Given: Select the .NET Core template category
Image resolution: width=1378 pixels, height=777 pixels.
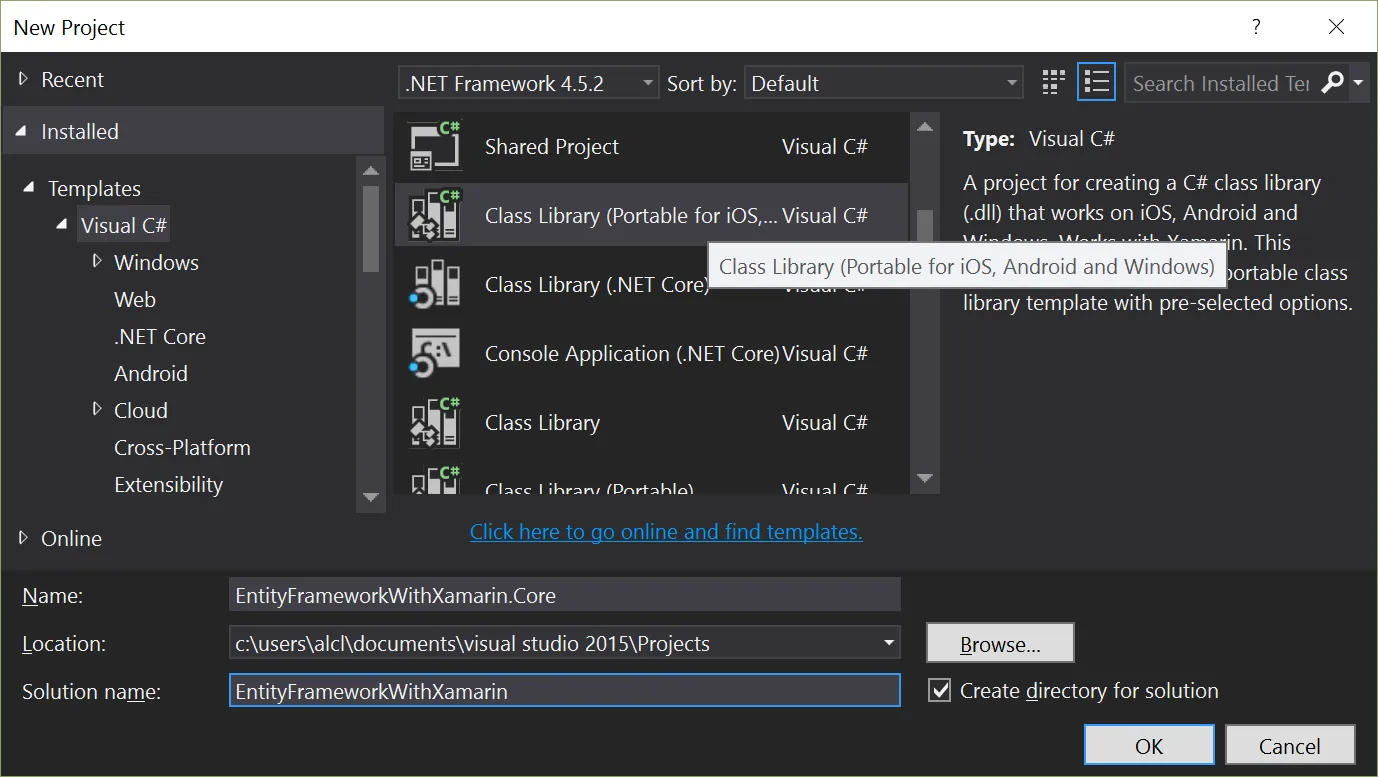Looking at the screenshot, I should 160,336.
